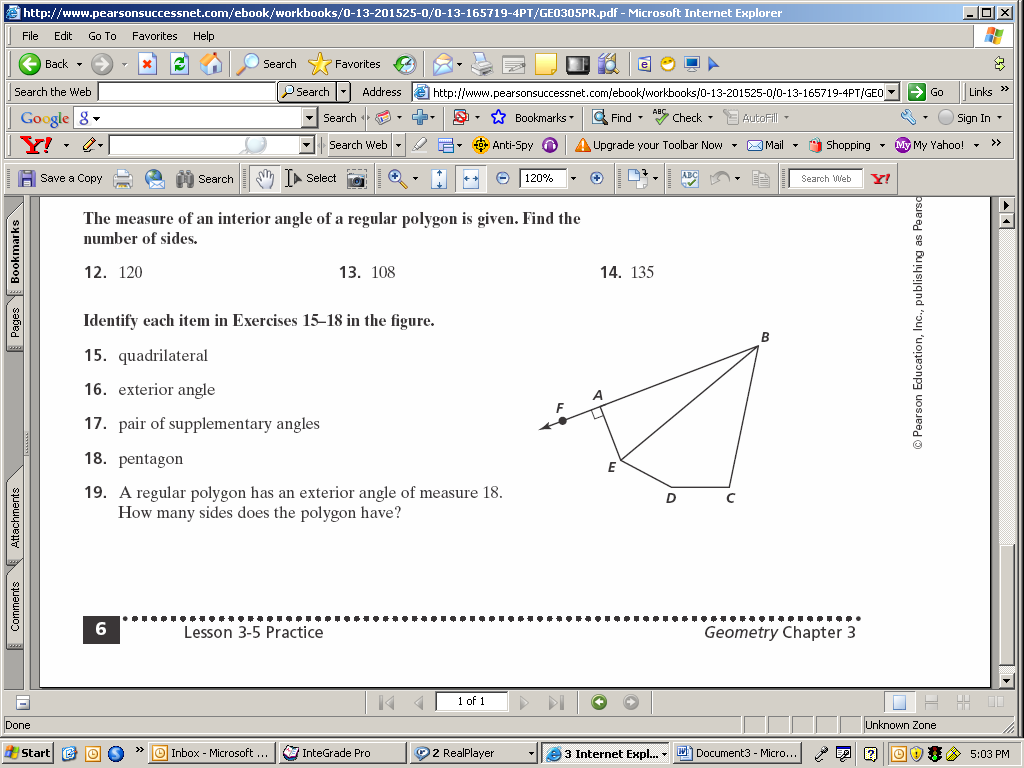Screen dimensions: 1024x768
Task: Expand the address bar URL dropdown
Action: [892, 92]
